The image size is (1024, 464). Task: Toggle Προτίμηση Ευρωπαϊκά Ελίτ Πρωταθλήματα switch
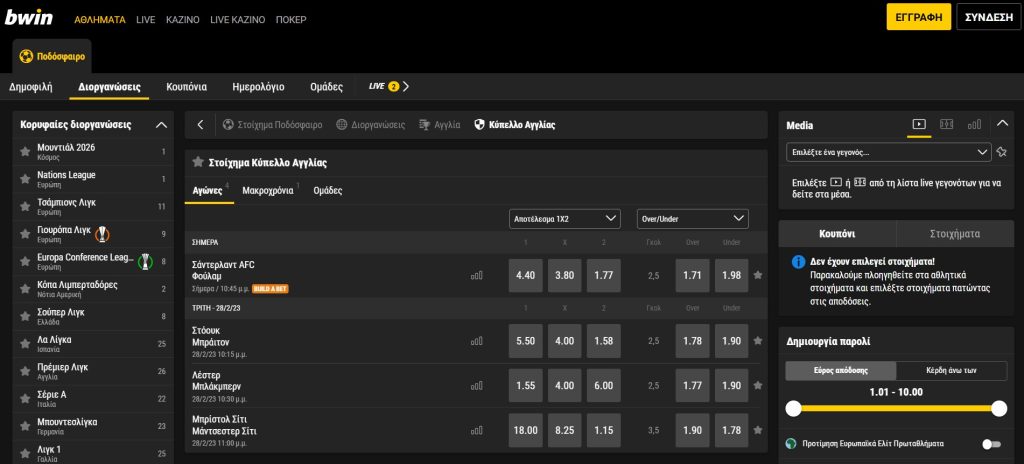coord(991,444)
